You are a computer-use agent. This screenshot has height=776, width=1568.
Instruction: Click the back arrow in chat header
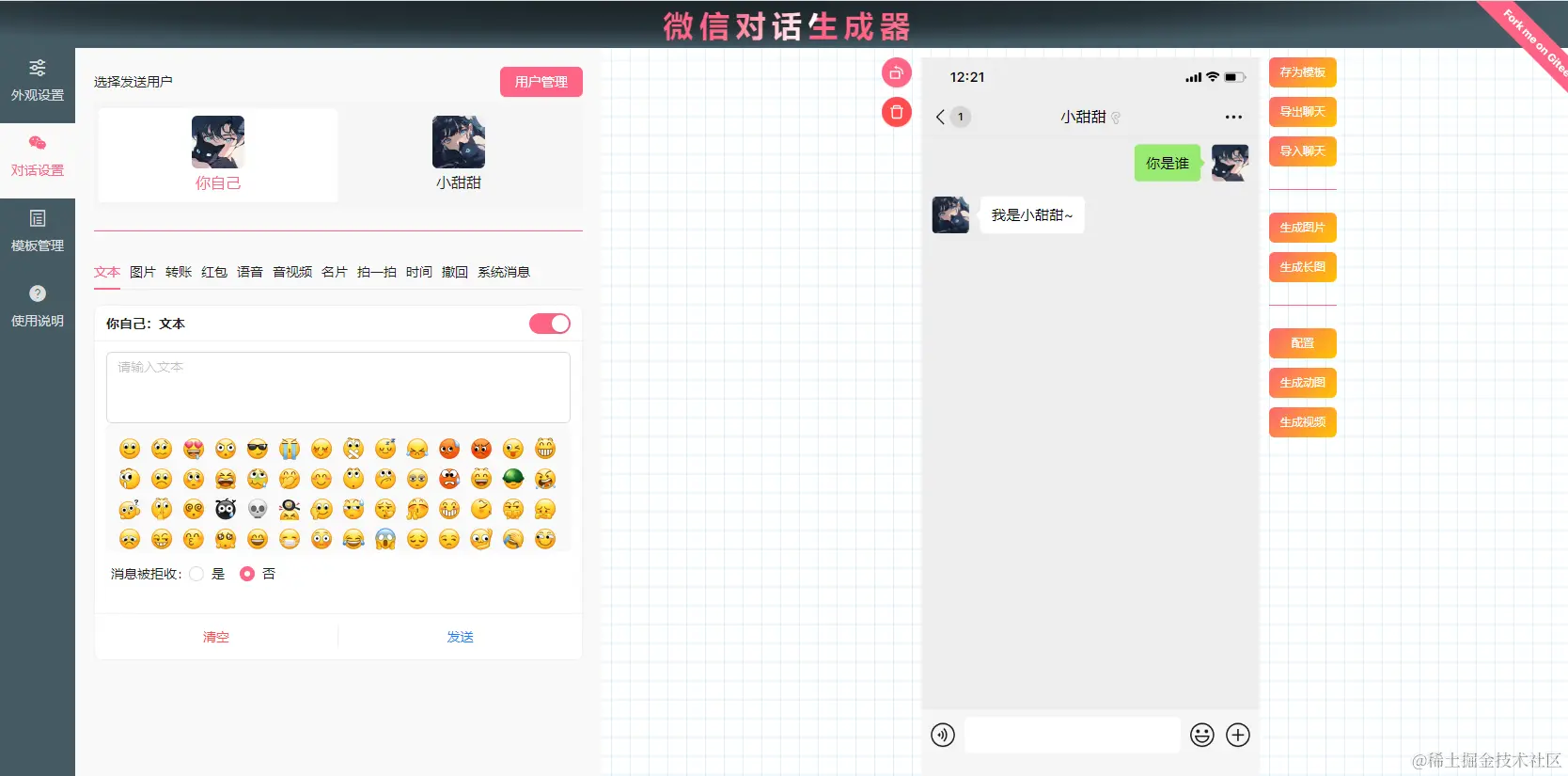coord(940,117)
